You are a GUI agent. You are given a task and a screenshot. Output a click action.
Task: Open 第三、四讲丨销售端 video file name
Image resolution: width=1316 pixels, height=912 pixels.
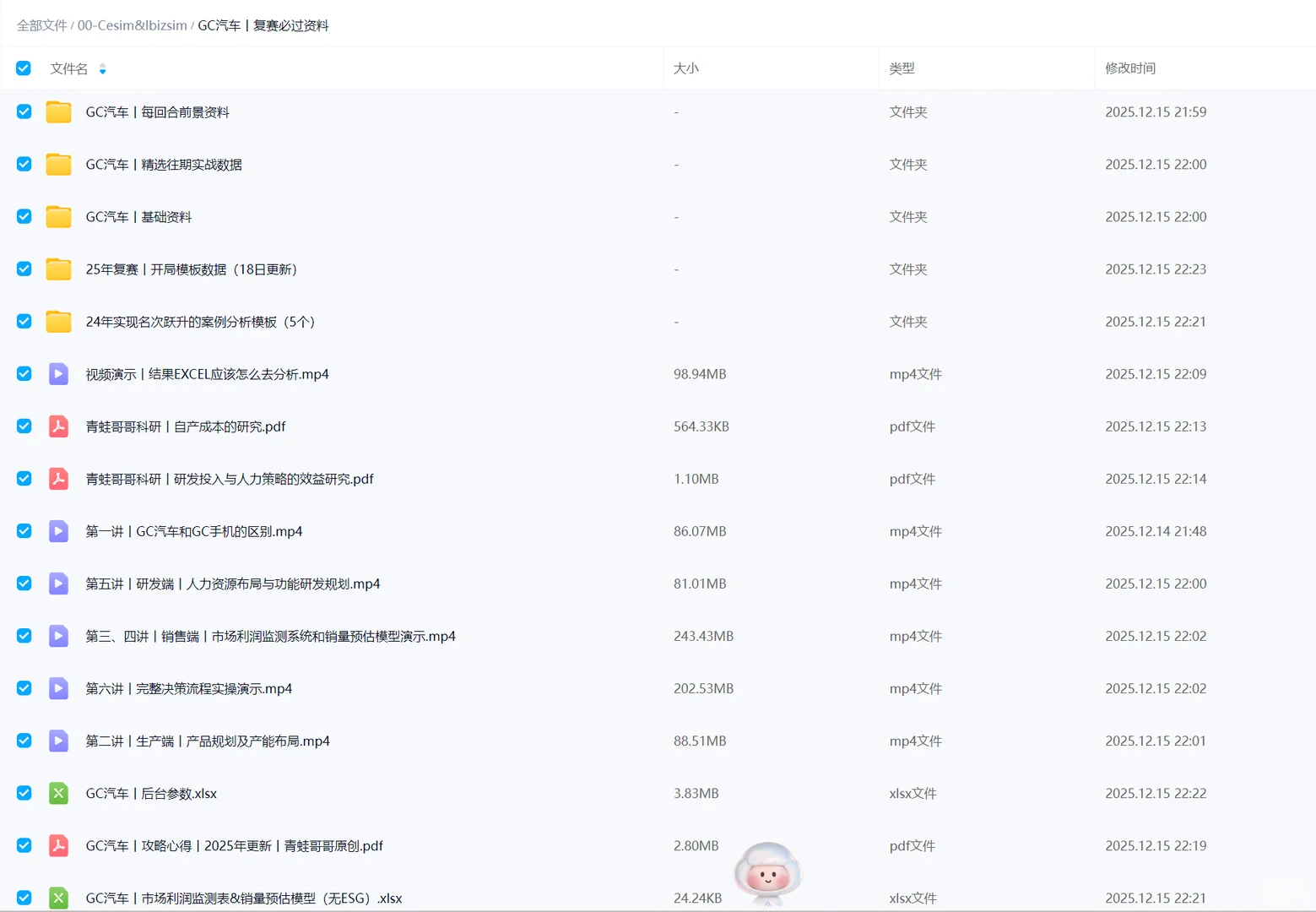[270, 636]
